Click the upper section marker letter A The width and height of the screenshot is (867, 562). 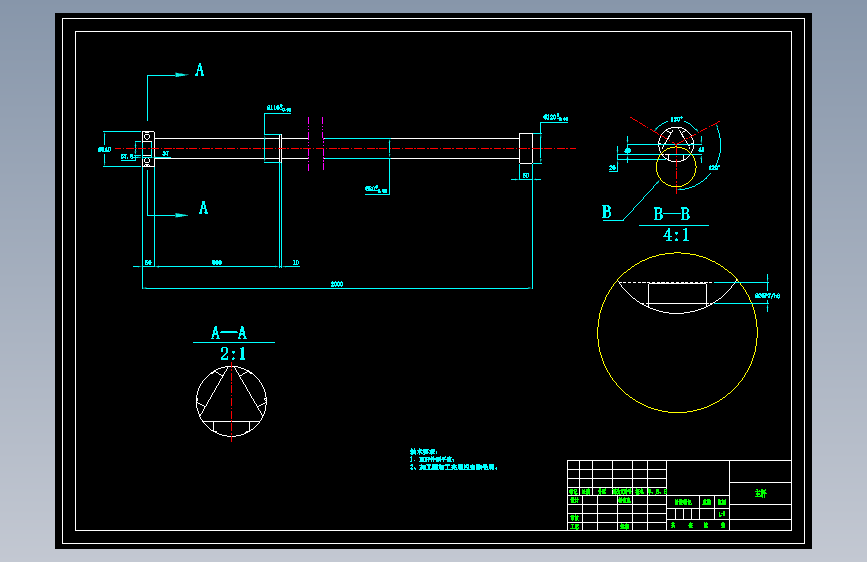tap(200, 70)
